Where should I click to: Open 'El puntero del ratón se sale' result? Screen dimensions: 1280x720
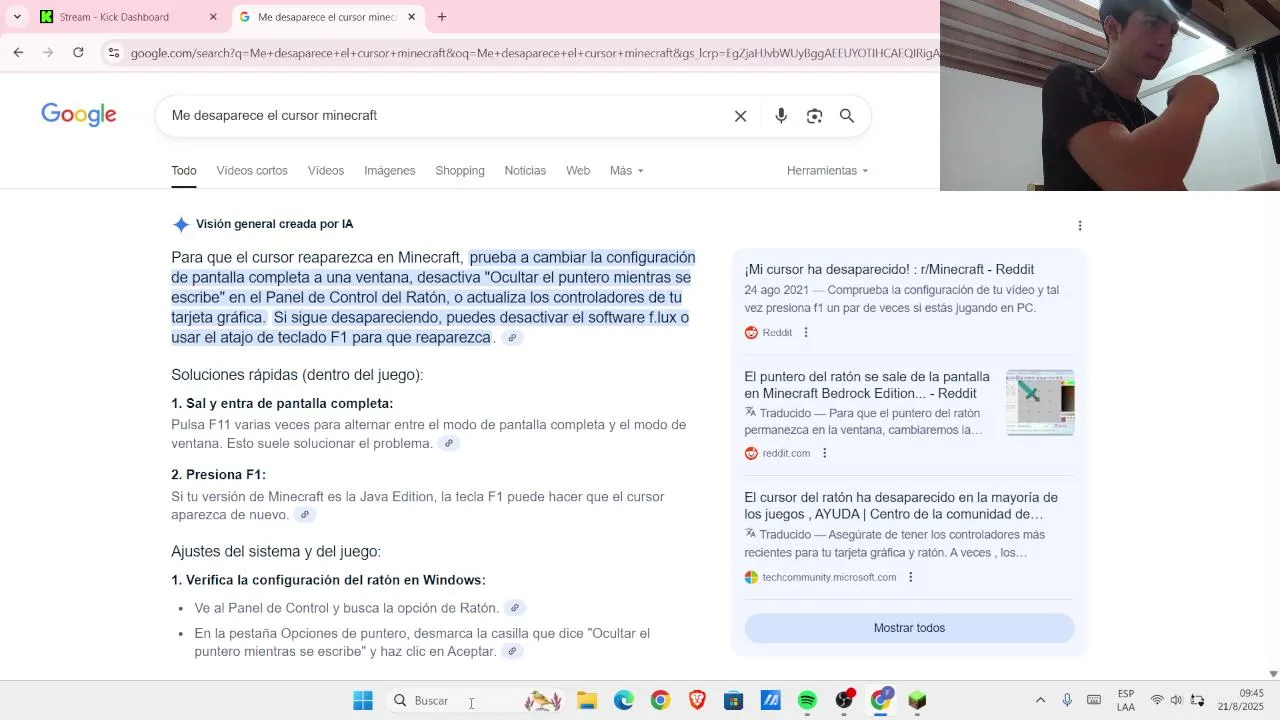pos(867,385)
